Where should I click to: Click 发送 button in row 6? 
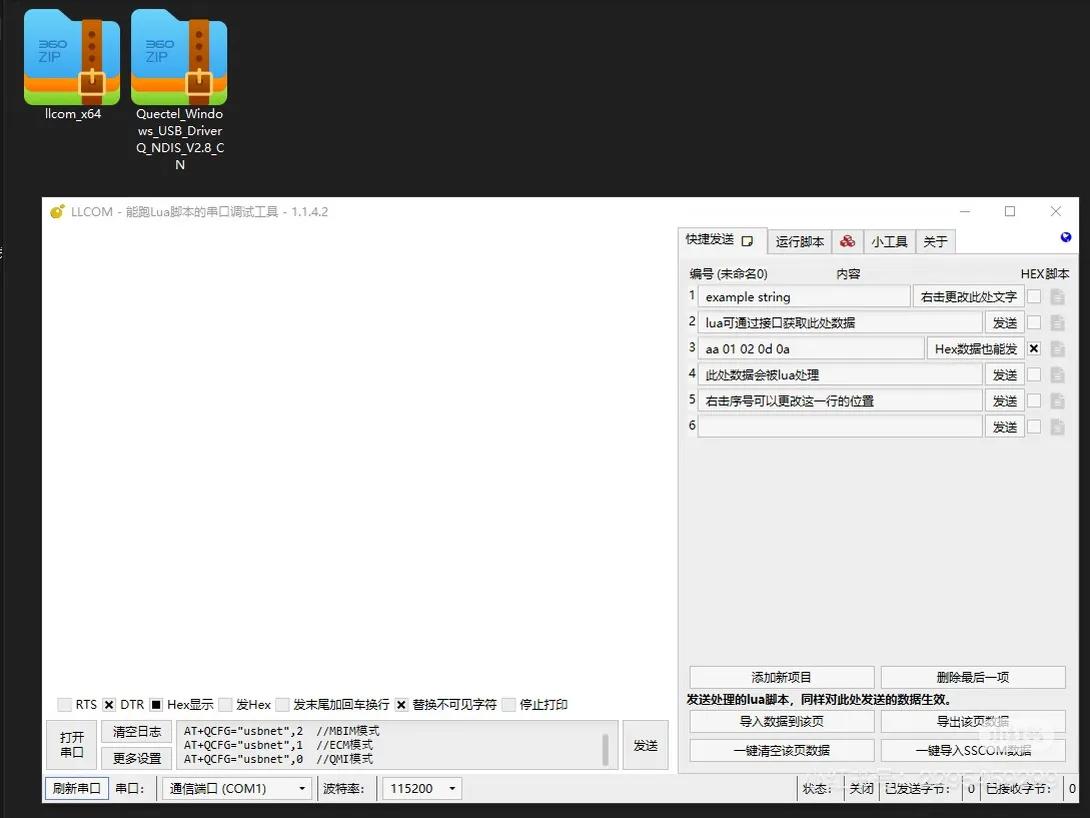coord(1004,427)
